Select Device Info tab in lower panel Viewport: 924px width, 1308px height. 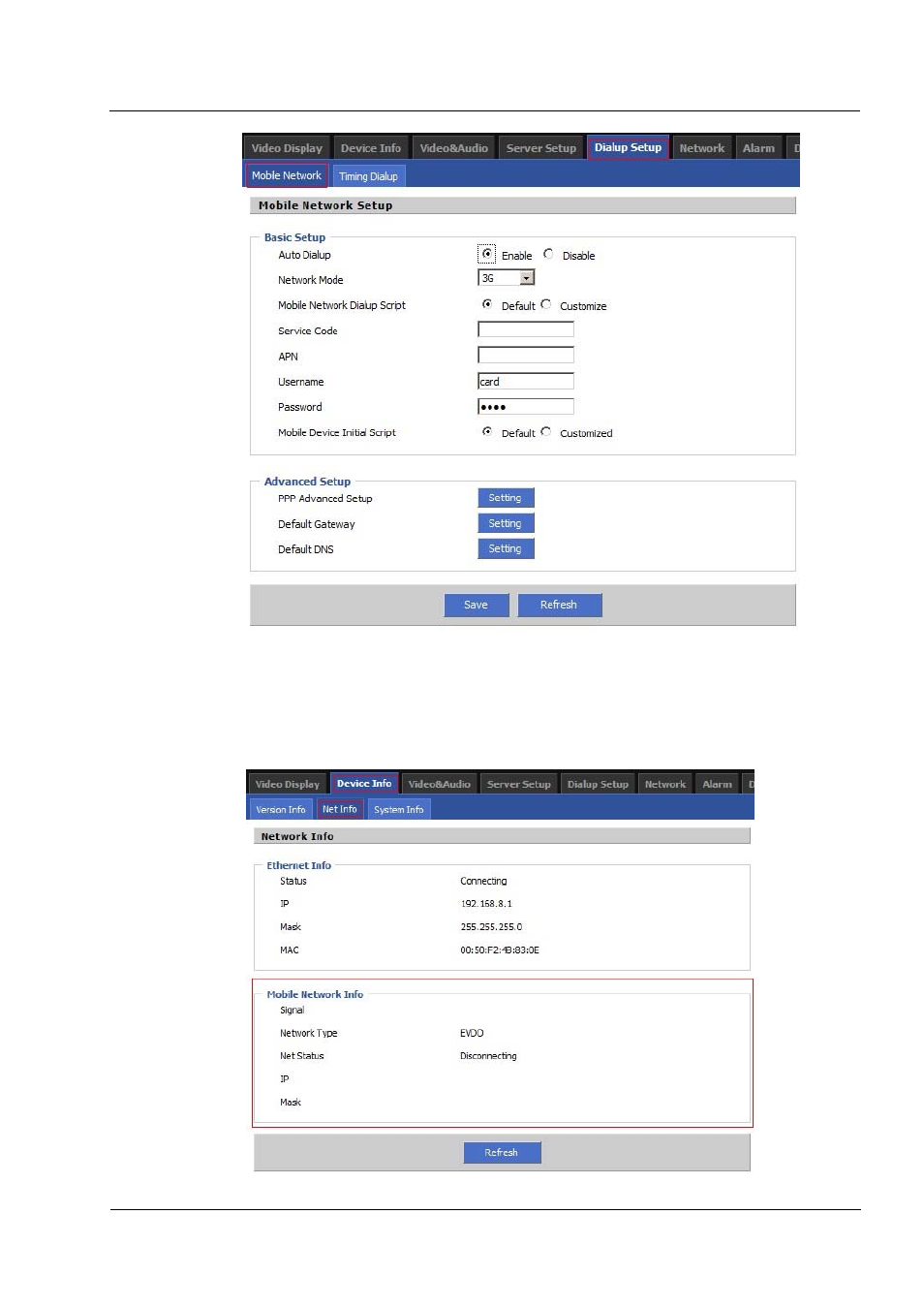coord(364,784)
